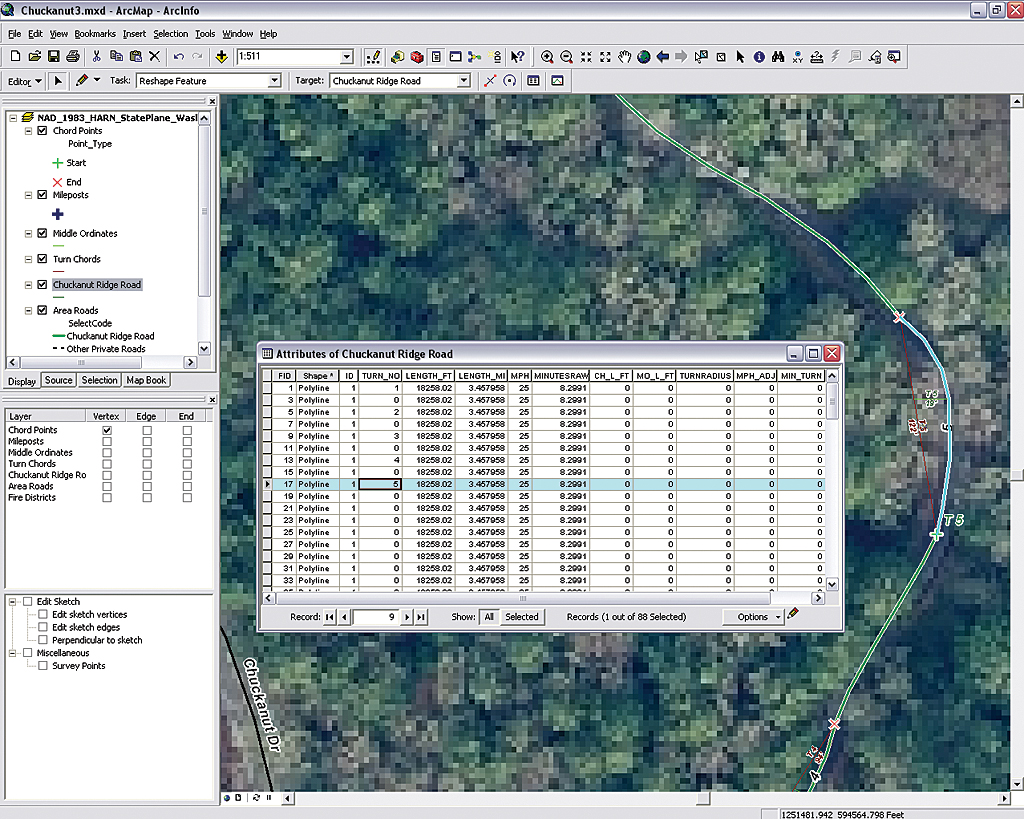Click the Add Data button
The image size is (1024, 819).
pyautogui.click(x=221, y=57)
